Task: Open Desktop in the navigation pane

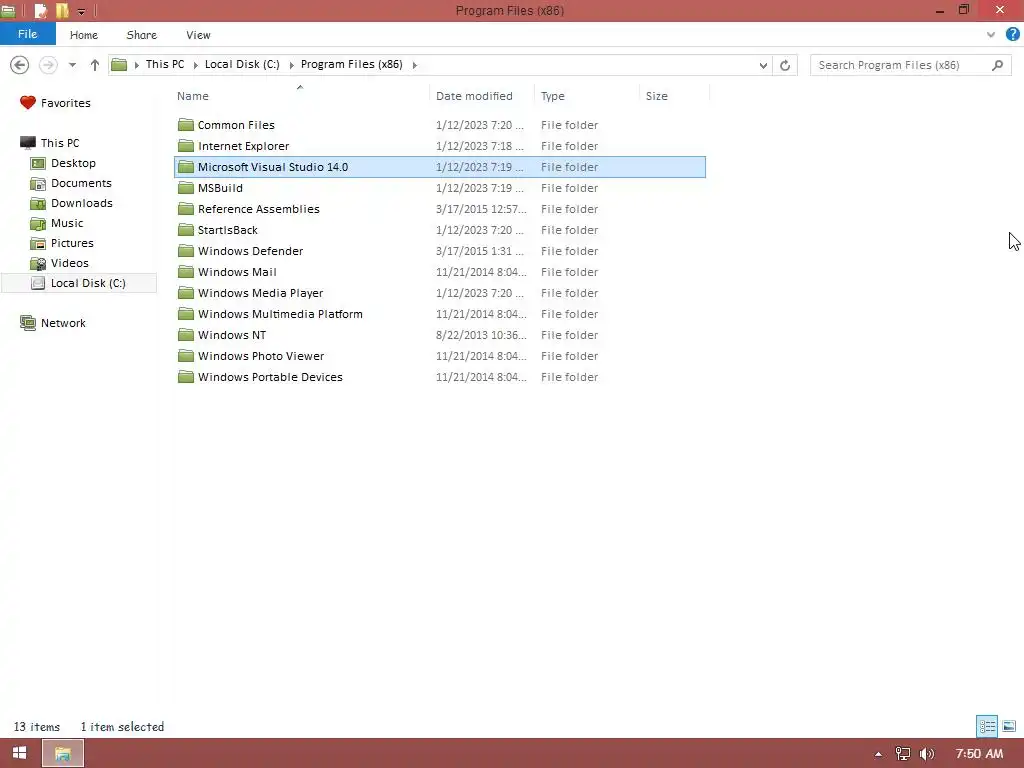Action: pyautogui.click(x=63, y=163)
